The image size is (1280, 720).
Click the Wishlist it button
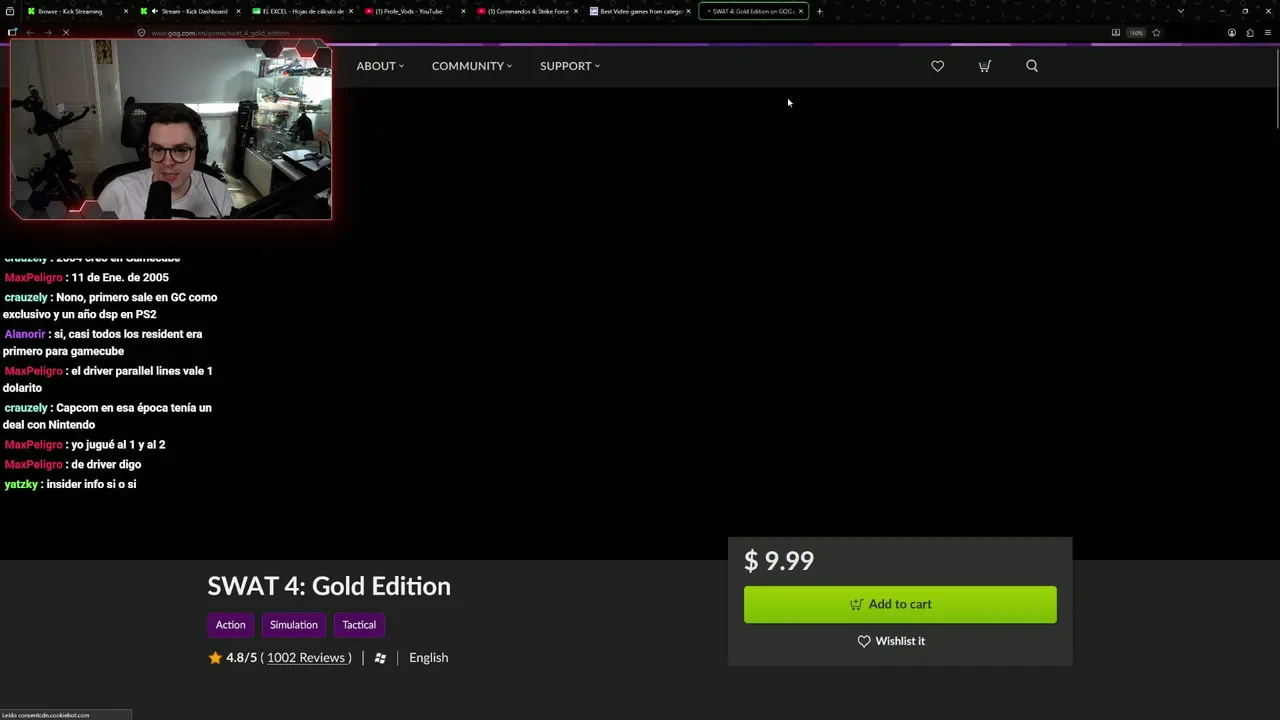(x=891, y=641)
